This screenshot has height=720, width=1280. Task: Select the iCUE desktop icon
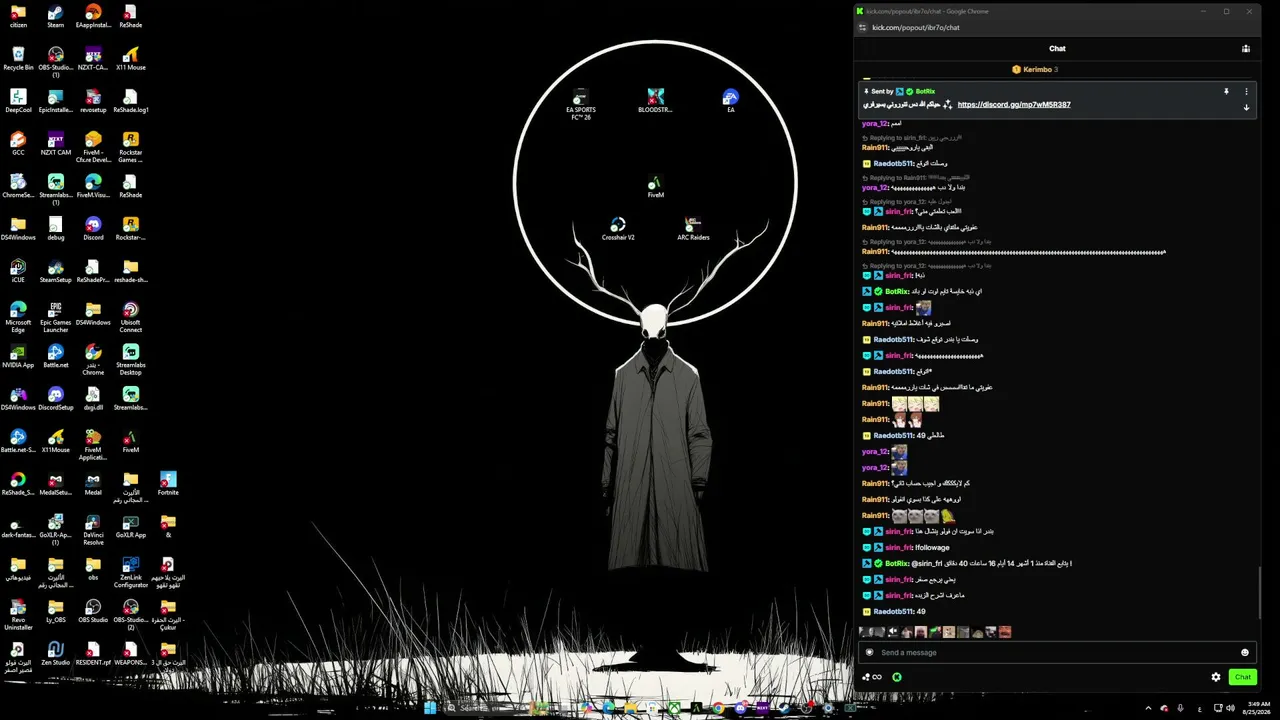coord(18,271)
